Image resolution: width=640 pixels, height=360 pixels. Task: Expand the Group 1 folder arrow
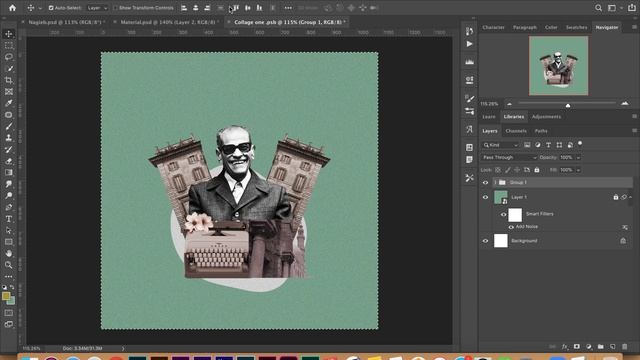495,182
